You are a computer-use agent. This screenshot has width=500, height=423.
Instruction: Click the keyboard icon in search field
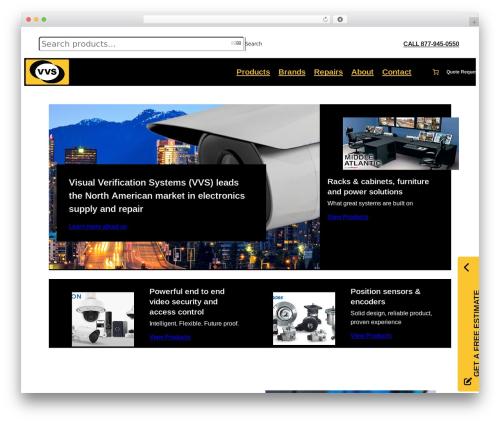point(236,43)
